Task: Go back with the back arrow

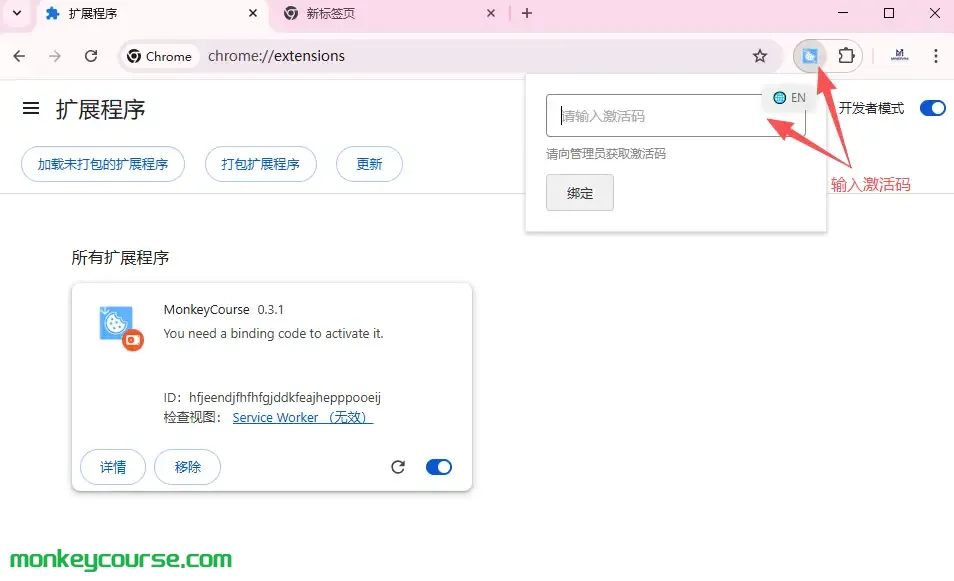Action: pos(19,56)
